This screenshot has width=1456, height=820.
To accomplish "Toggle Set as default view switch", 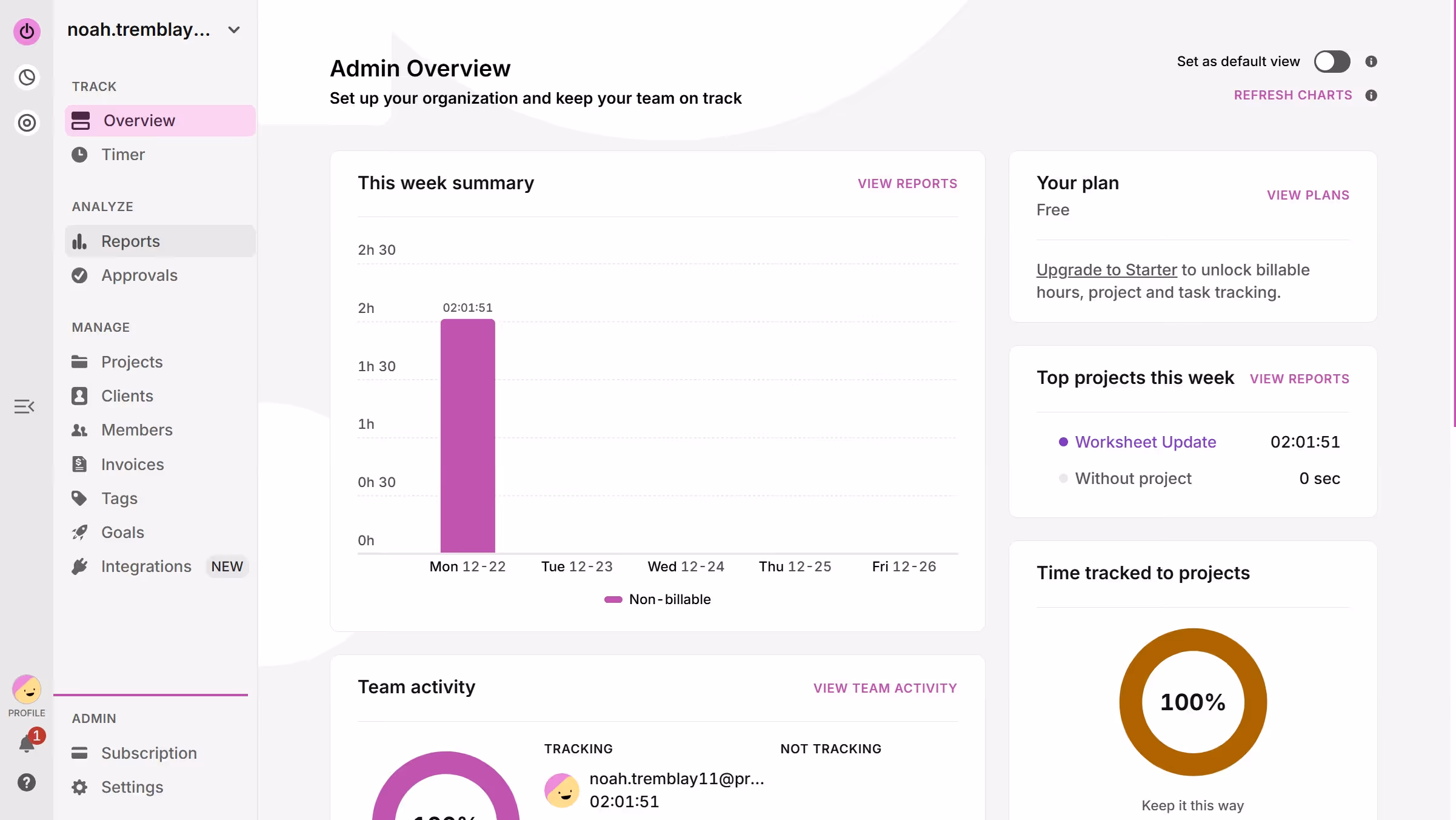I will point(1332,61).
